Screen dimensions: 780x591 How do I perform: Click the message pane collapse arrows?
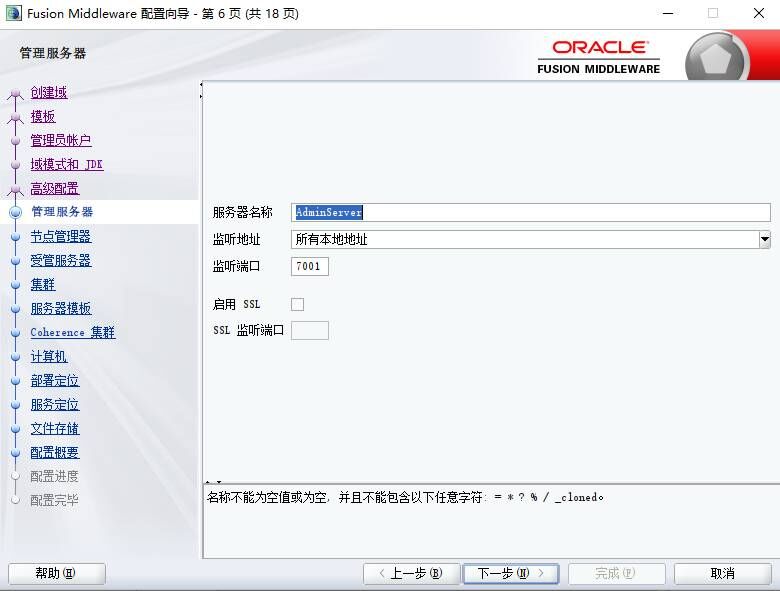(x=213, y=482)
